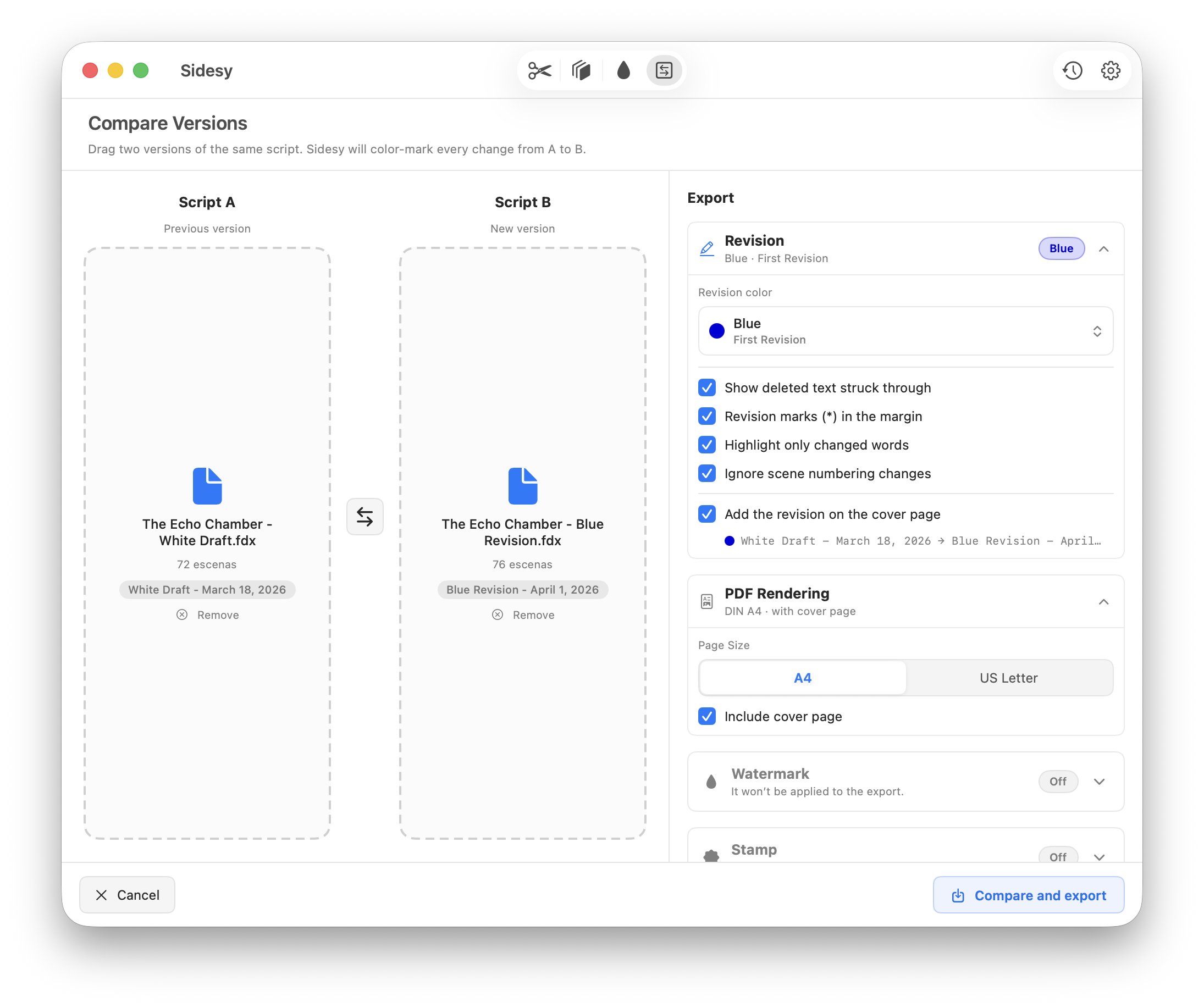Click the PDF Rendering page icon

point(707,602)
